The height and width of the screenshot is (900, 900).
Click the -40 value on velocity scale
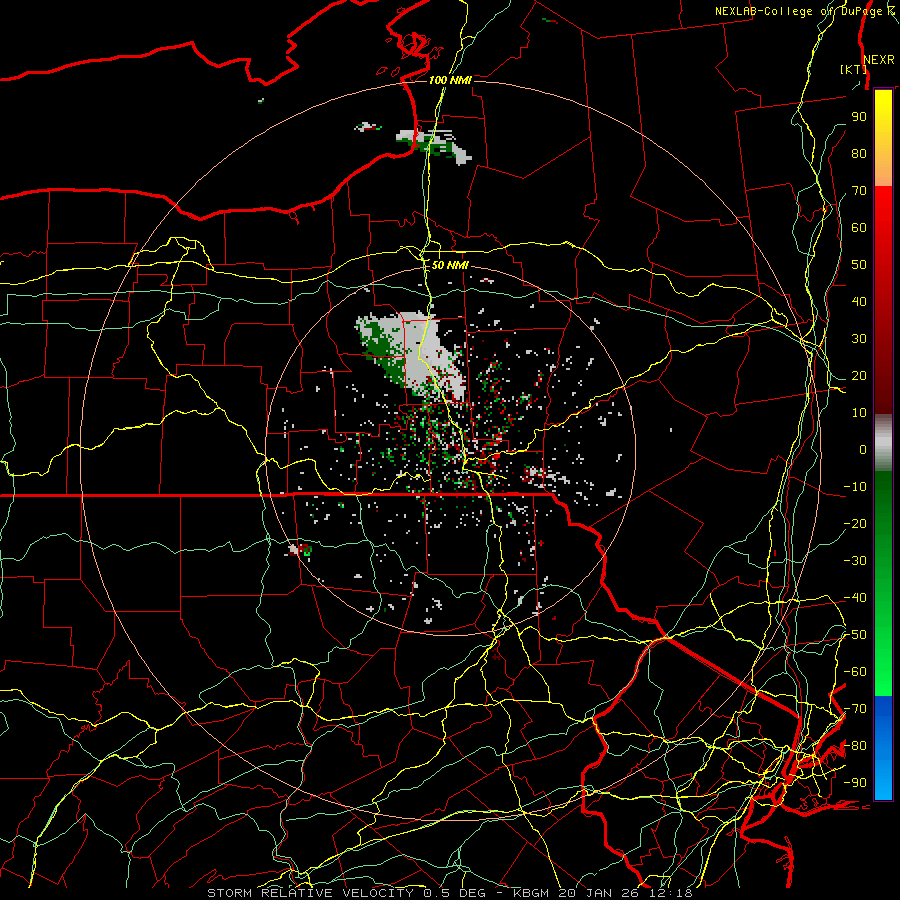coord(855,598)
